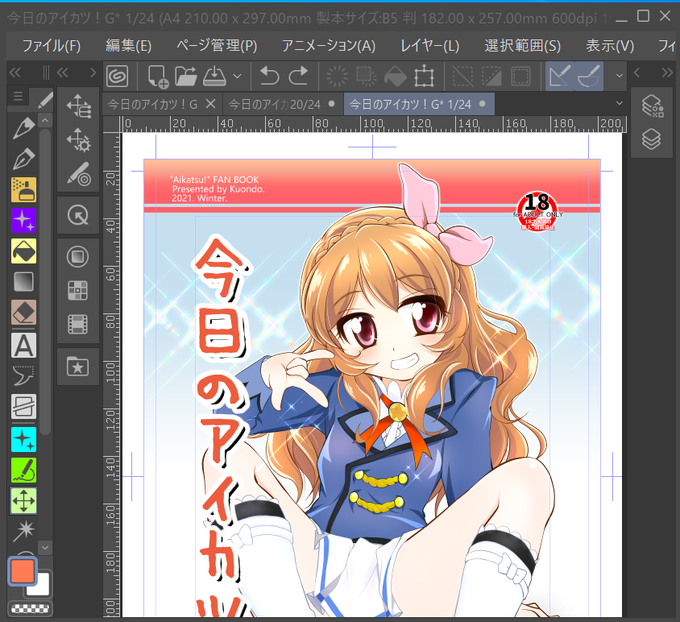Screen dimensions: 680x622
Task: Toggle Snap to Ruler
Action: [560, 76]
